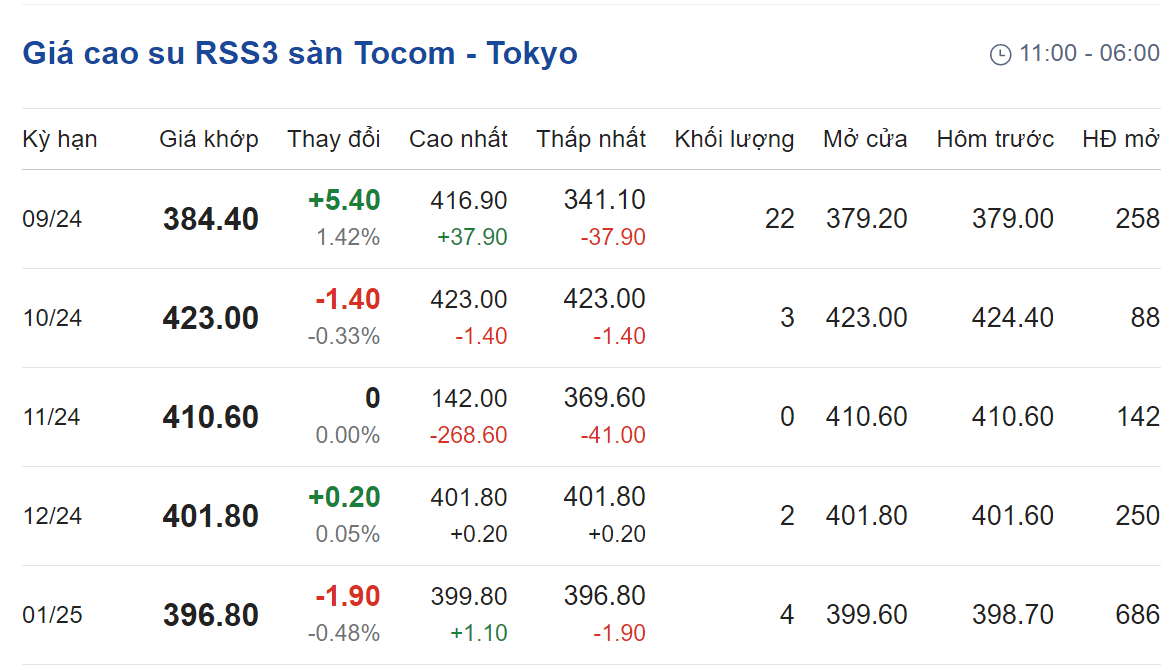Click the Thay đổi column header
The height and width of the screenshot is (670, 1172).
coord(333,139)
